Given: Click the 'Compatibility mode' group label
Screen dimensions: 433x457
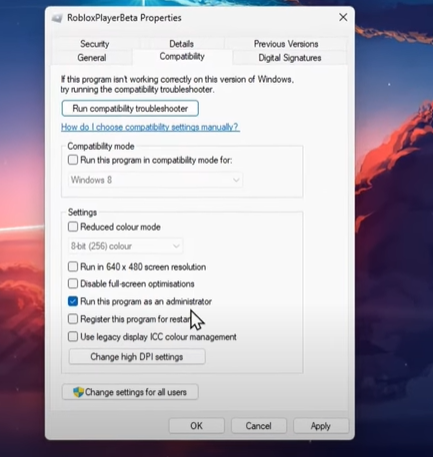Looking at the screenshot, I should (101, 146).
